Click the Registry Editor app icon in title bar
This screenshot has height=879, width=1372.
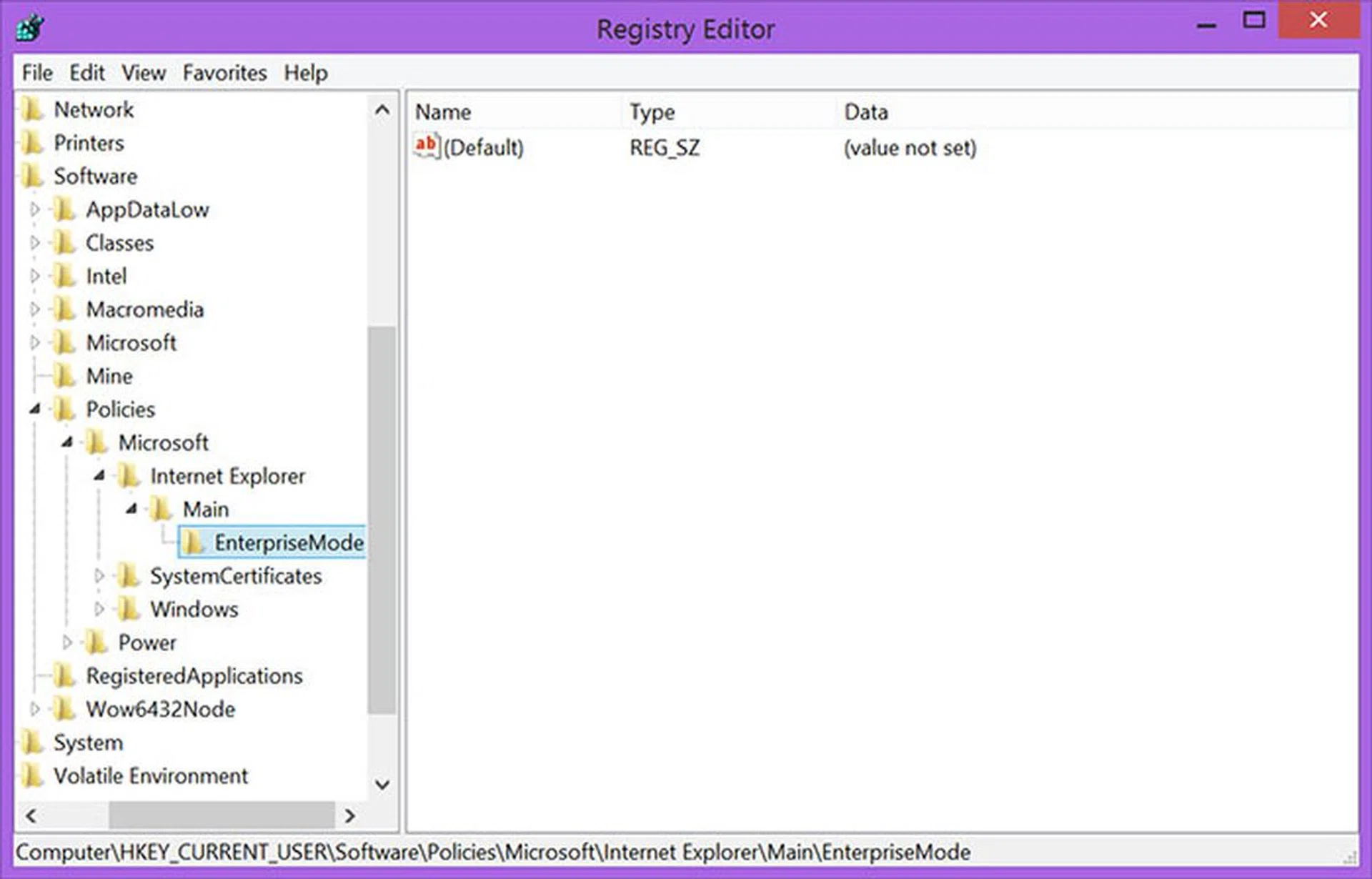(30, 29)
